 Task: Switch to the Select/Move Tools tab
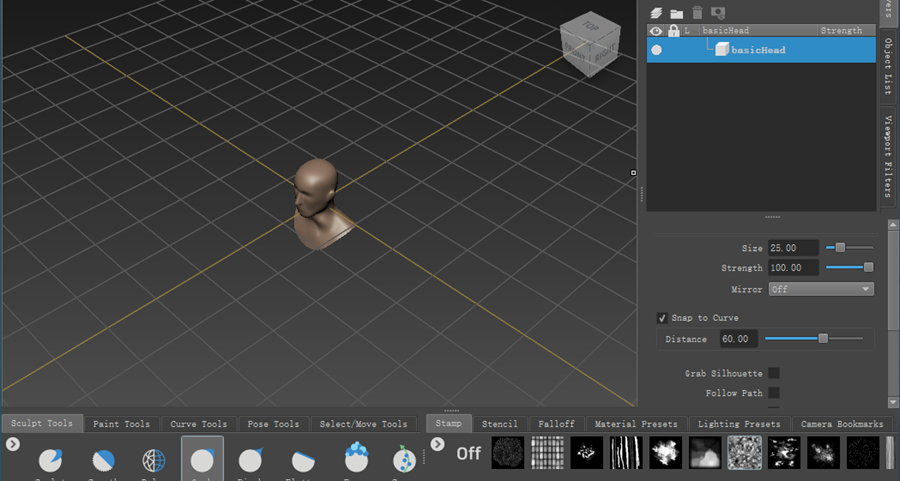click(363, 424)
